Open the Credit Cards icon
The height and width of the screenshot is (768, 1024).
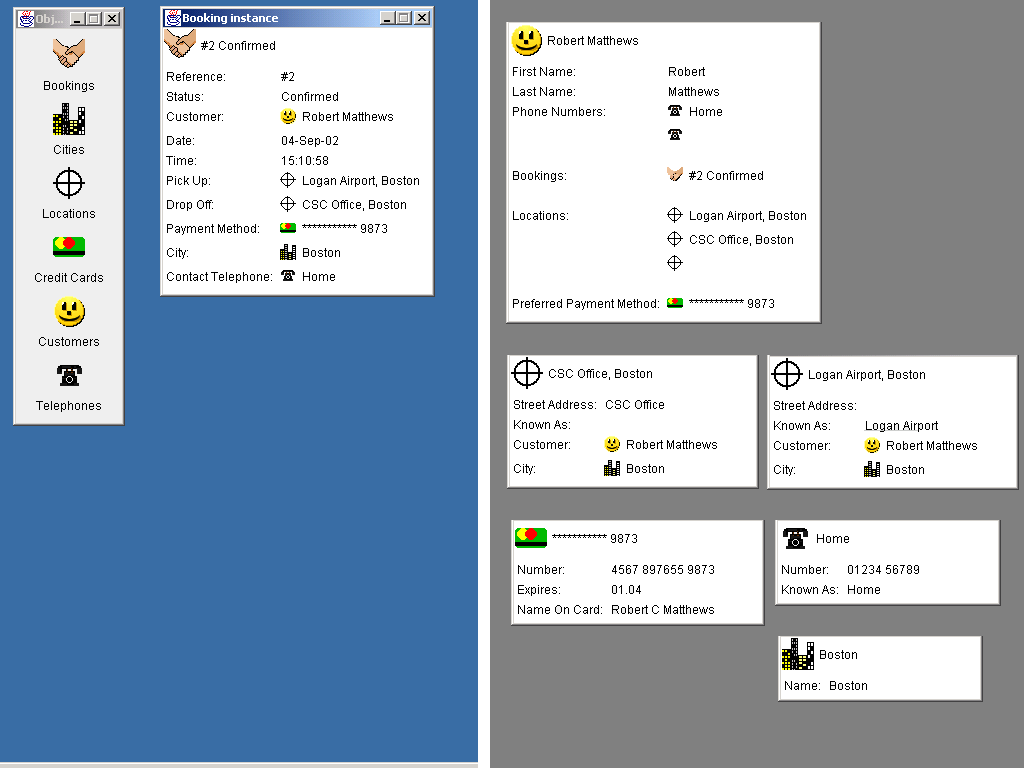(x=69, y=247)
